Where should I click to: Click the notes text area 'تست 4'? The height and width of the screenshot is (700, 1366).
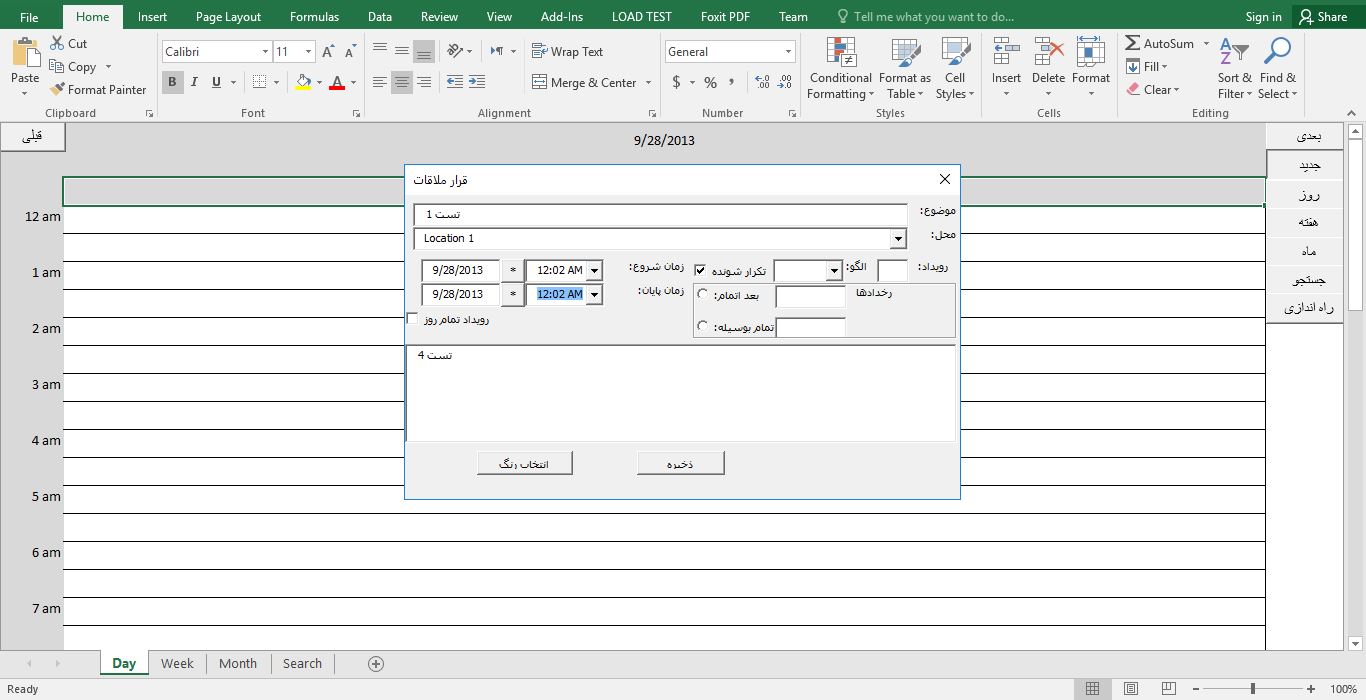tap(680, 393)
